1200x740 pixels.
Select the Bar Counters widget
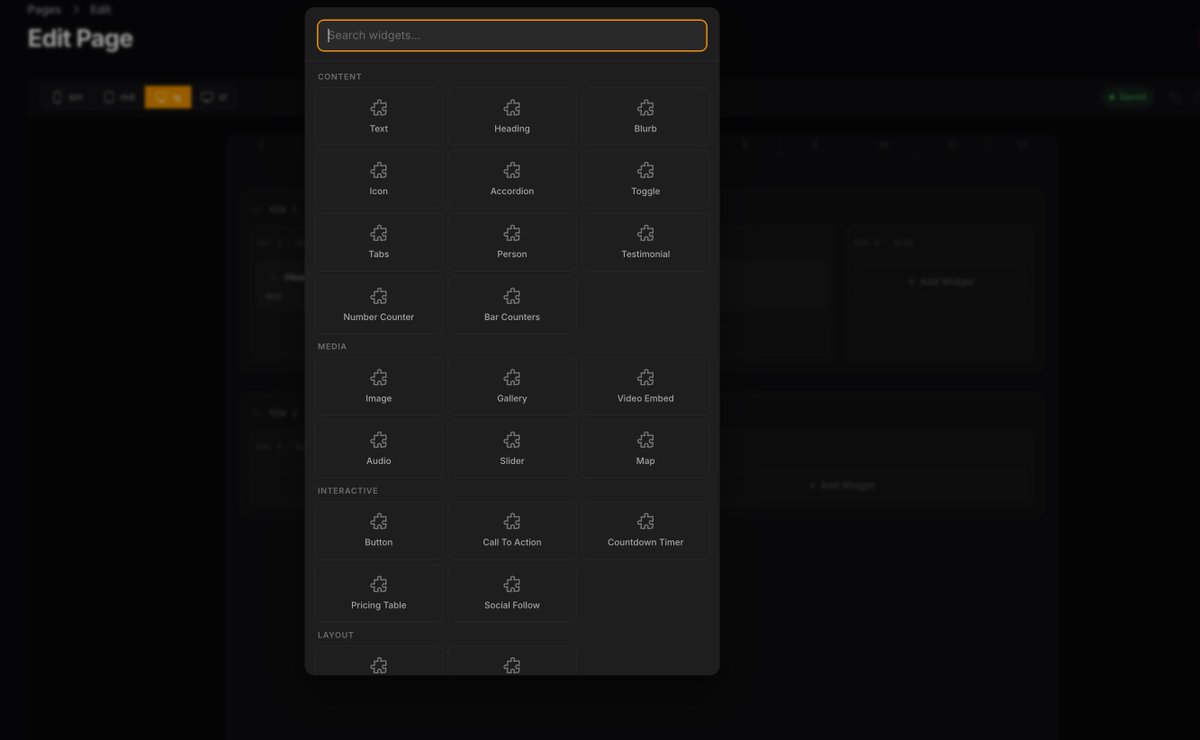tap(512, 305)
